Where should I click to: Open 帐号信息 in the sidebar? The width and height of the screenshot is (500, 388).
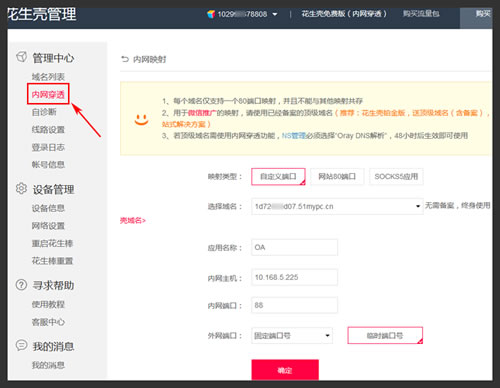click(x=48, y=164)
